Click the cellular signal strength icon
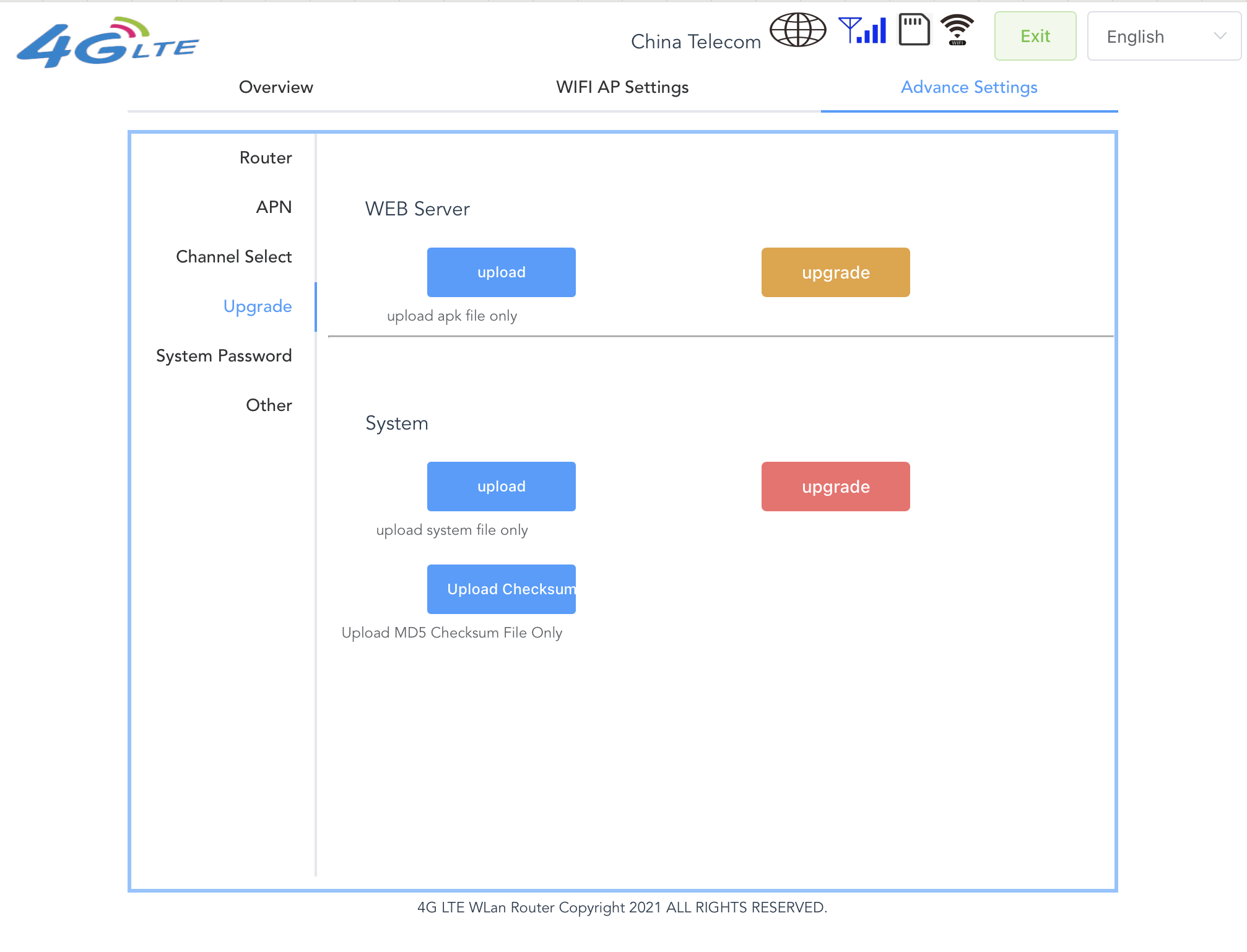This screenshot has height=952, width=1247. (x=862, y=30)
